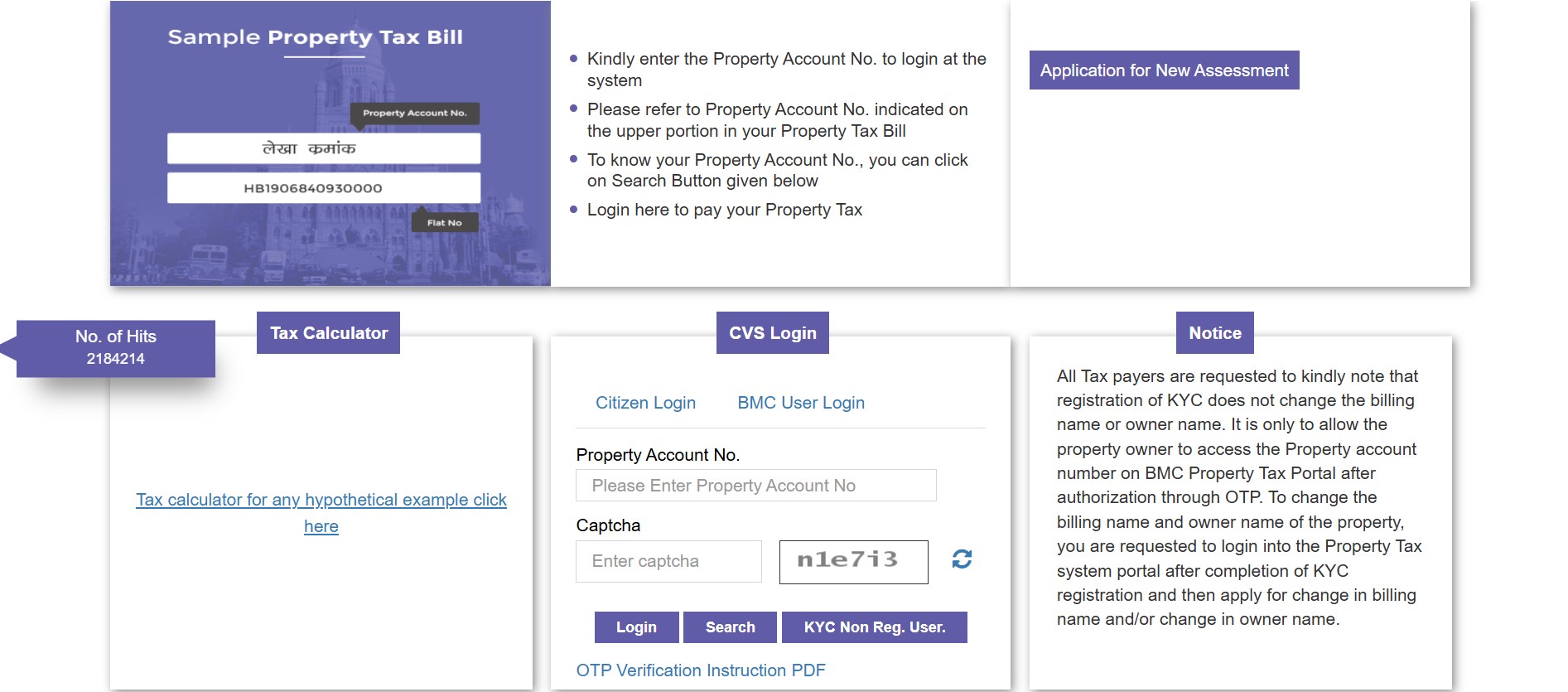Click the Enter captcha field
This screenshot has width=1568, height=692.
668,561
